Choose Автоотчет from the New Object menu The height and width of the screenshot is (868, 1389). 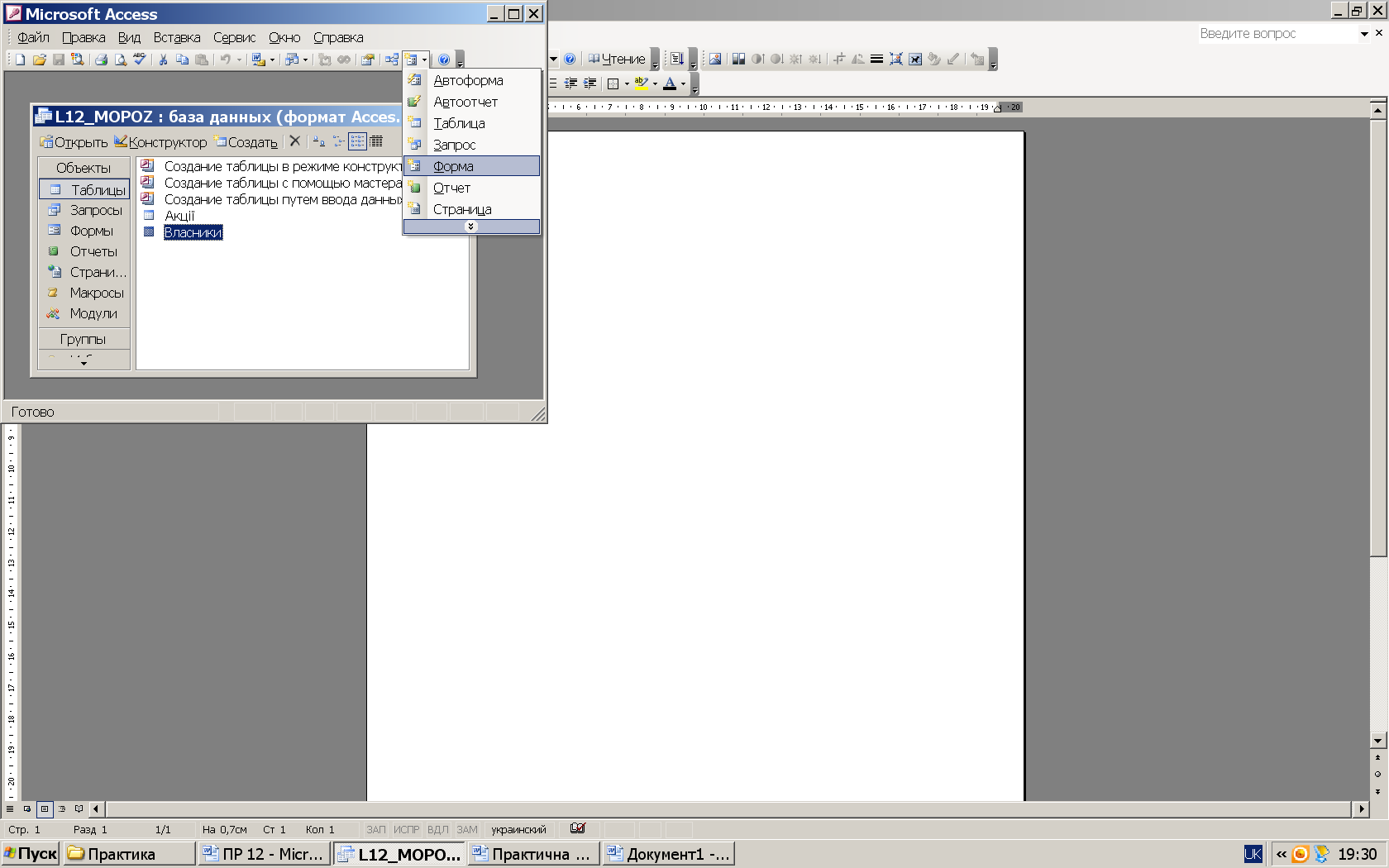tap(471, 102)
